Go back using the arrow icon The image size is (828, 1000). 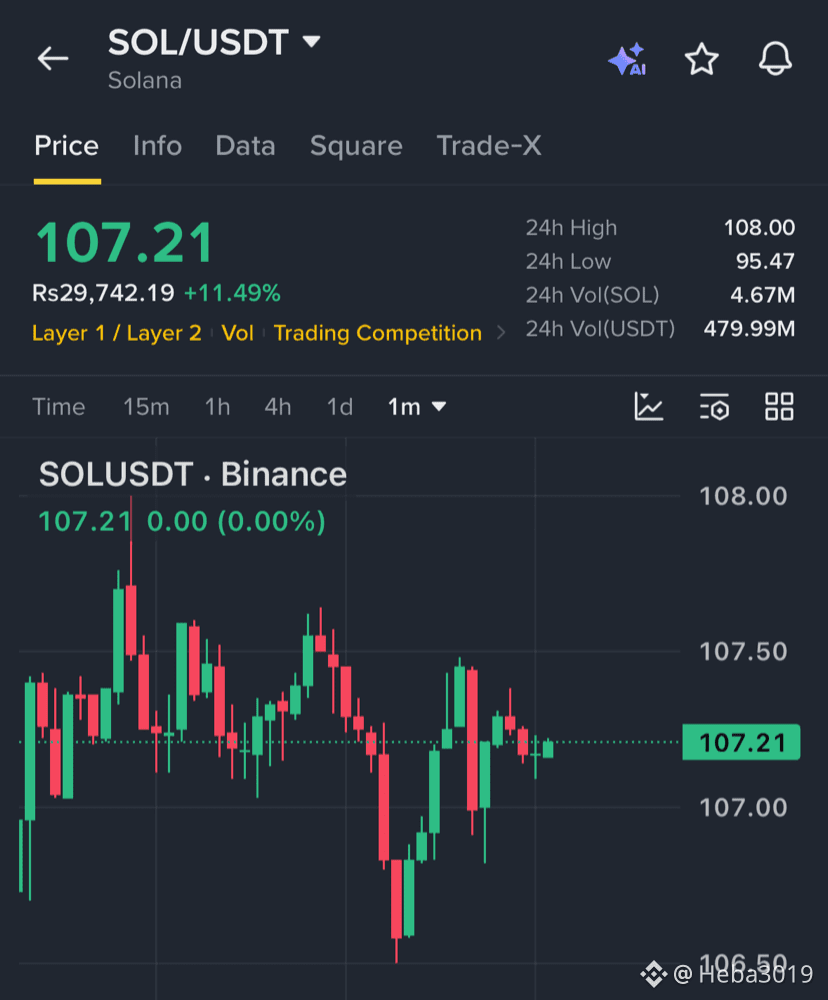(x=52, y=59)
